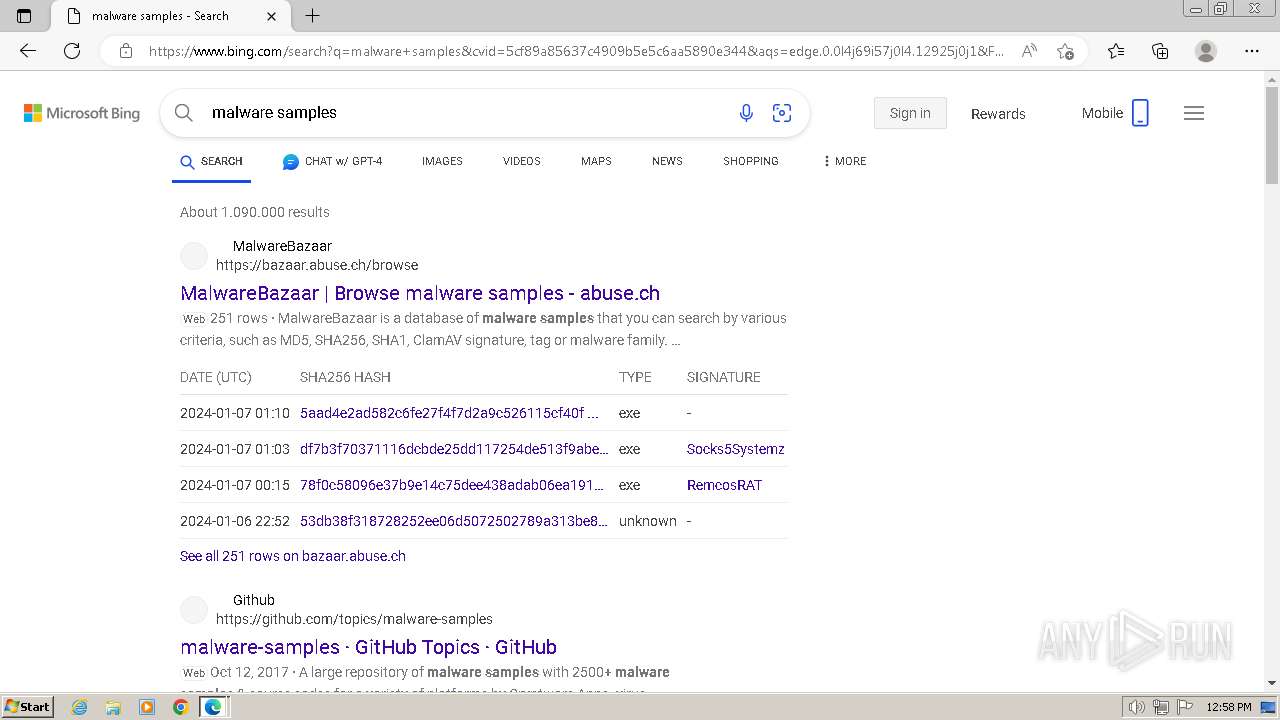Open the clock showing 12:58 PM
The image size is (1280, 720).
click(x=1229, y=707)
